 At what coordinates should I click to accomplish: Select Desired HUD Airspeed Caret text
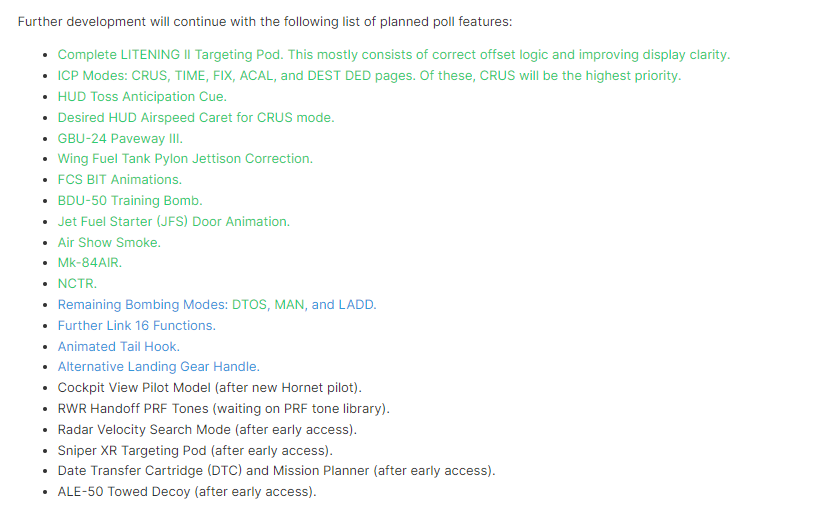[x=196, y=117]
